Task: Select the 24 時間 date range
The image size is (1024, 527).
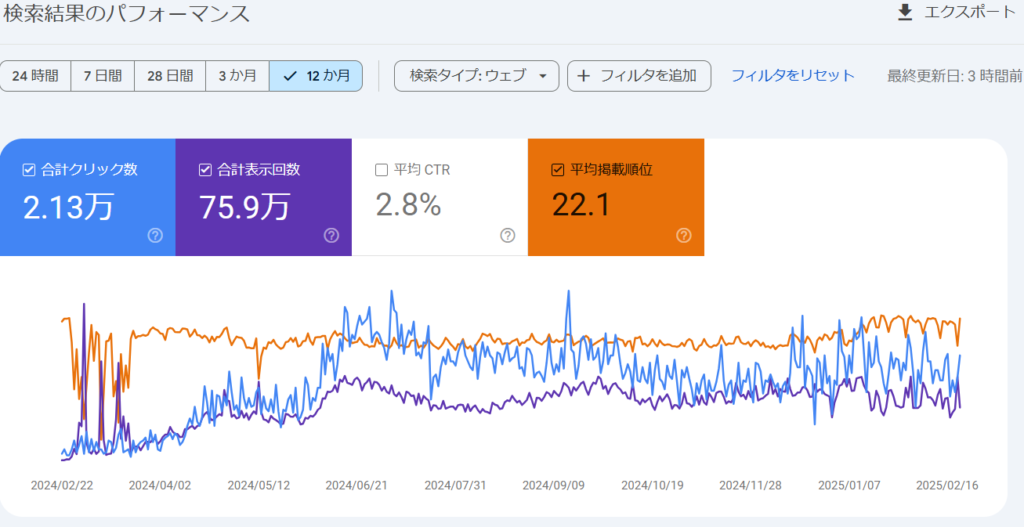Action: tap(35, 76)
